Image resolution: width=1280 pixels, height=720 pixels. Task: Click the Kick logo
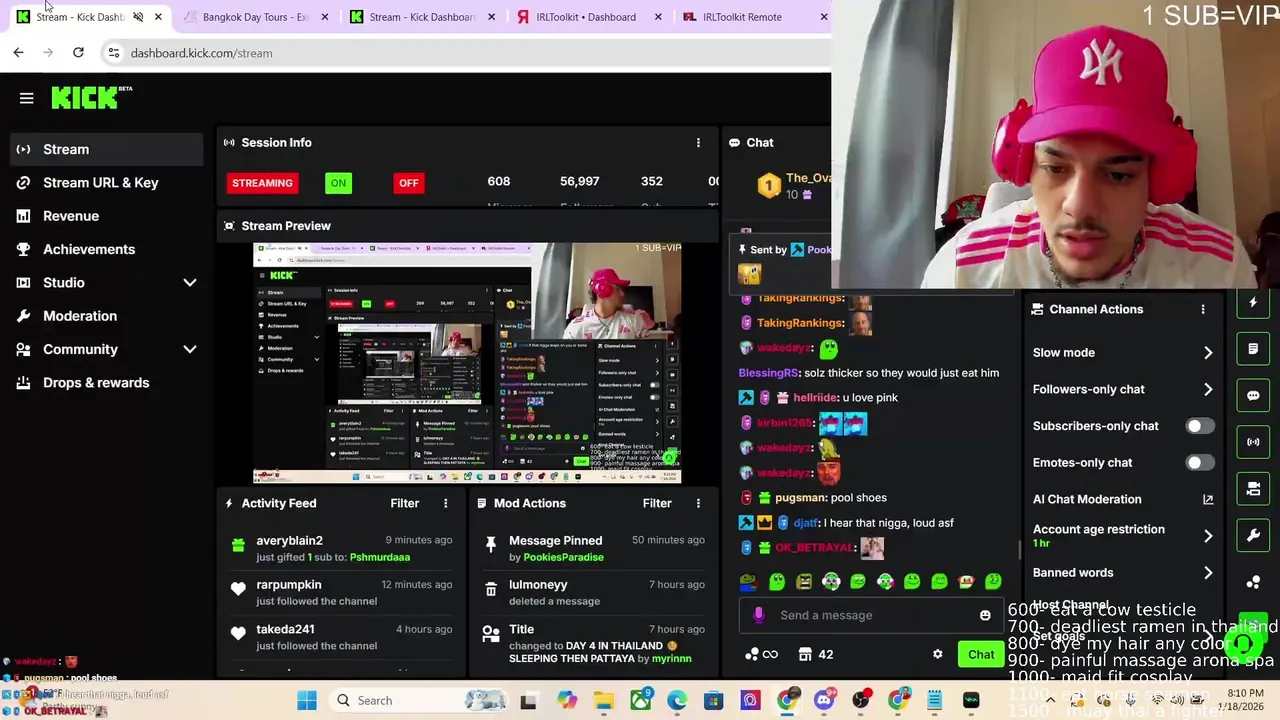[x=91, y=97]
